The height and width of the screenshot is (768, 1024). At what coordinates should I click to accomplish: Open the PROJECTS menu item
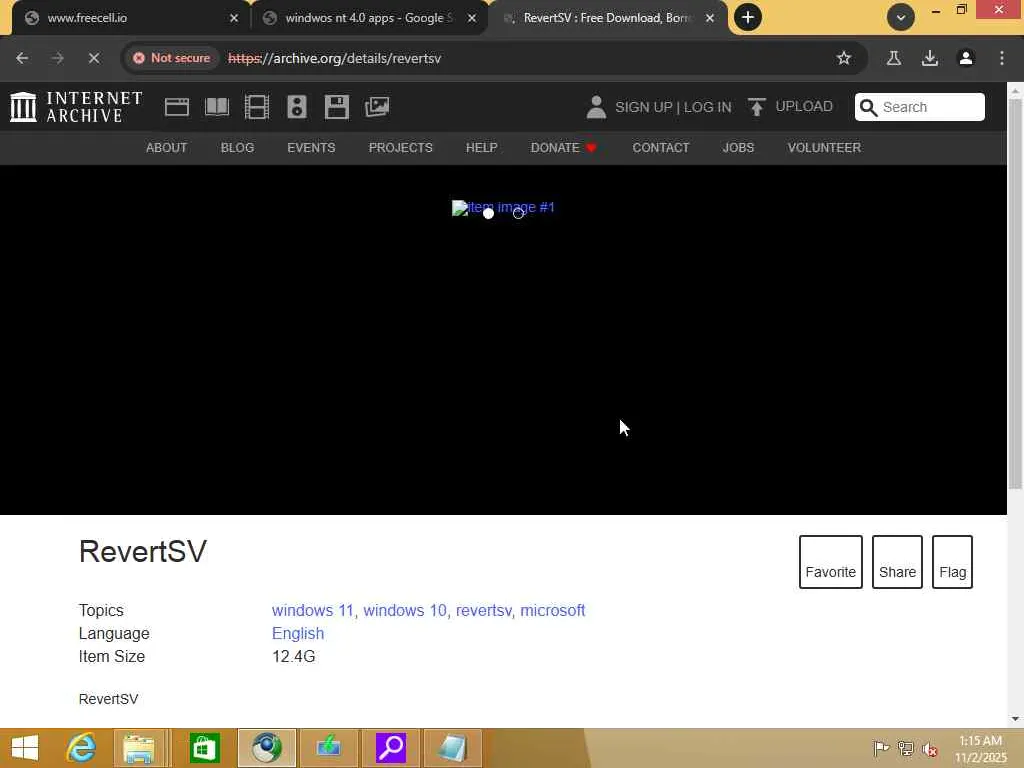coord(400,148)
